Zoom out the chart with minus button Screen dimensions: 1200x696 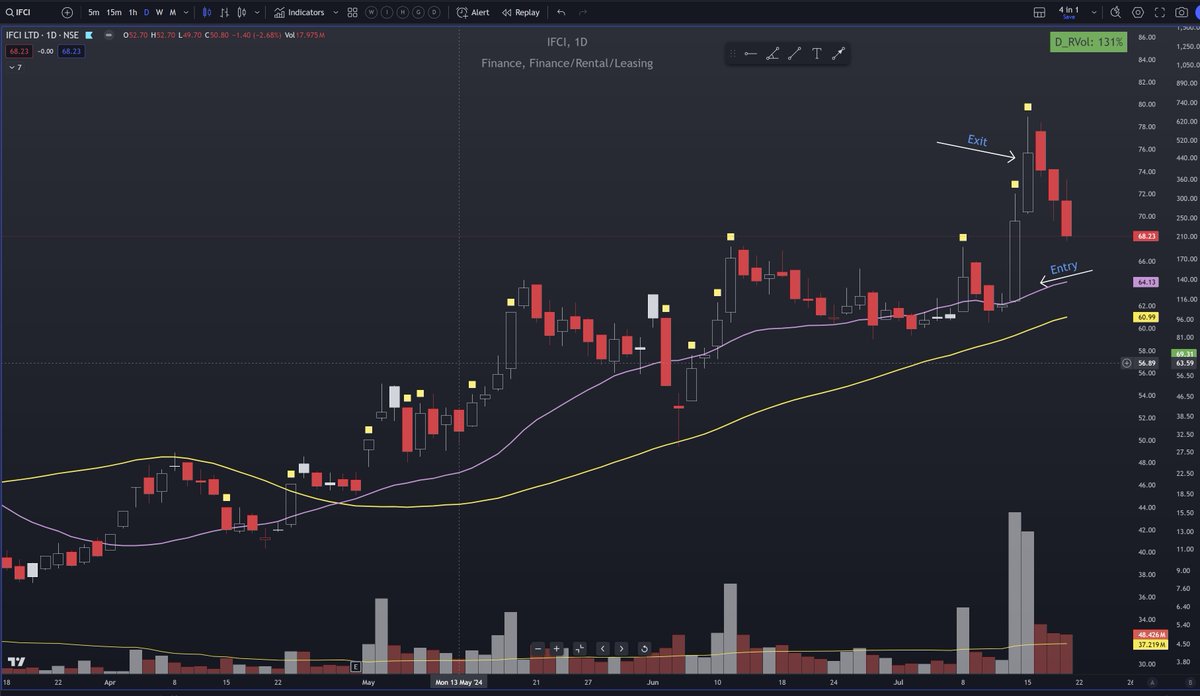[x=538, y=648]
